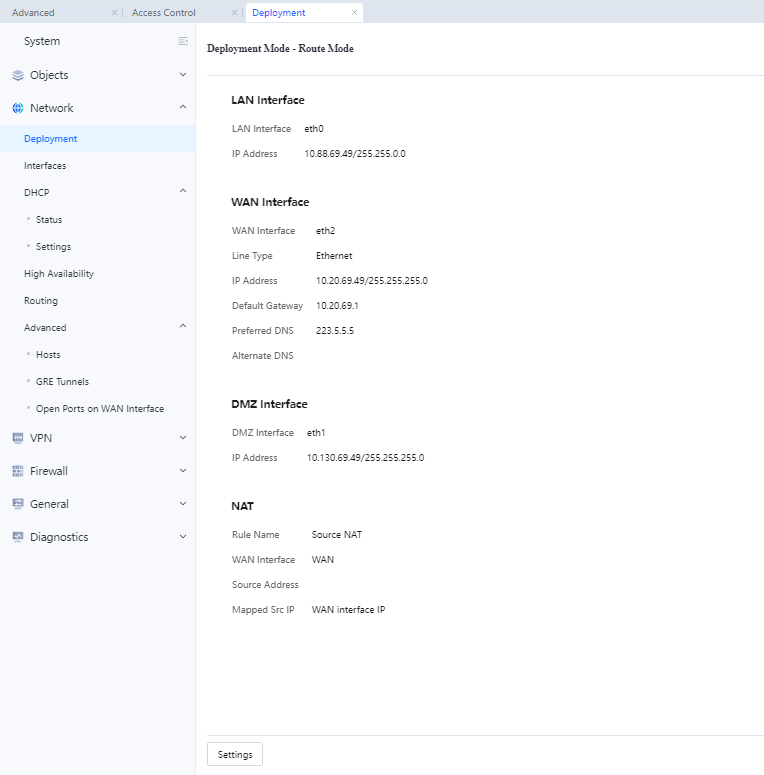Image resolution: width=764 pixels, height=775 pixels.
Task: Click the General monitor icon
Action: coord(18,504)
